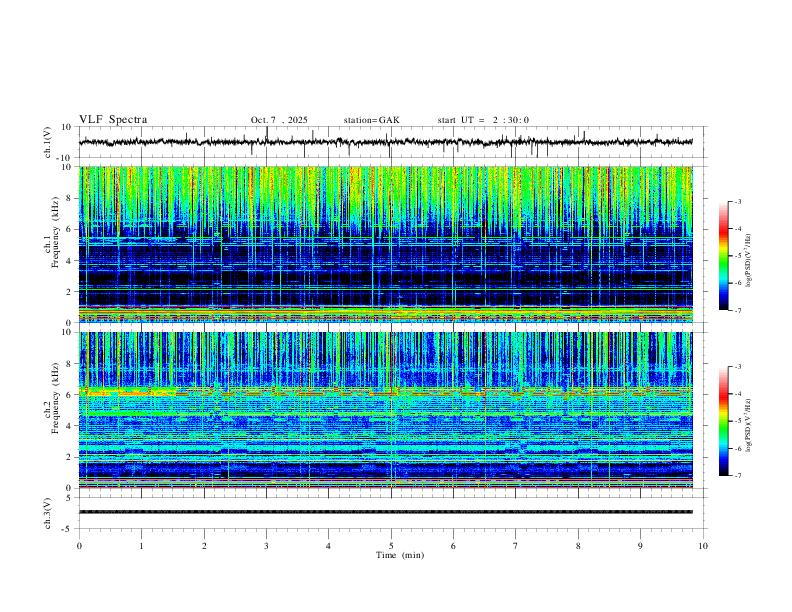Click the time axis tick label '10'
The image size is (792, 612).
coord(703,546)
